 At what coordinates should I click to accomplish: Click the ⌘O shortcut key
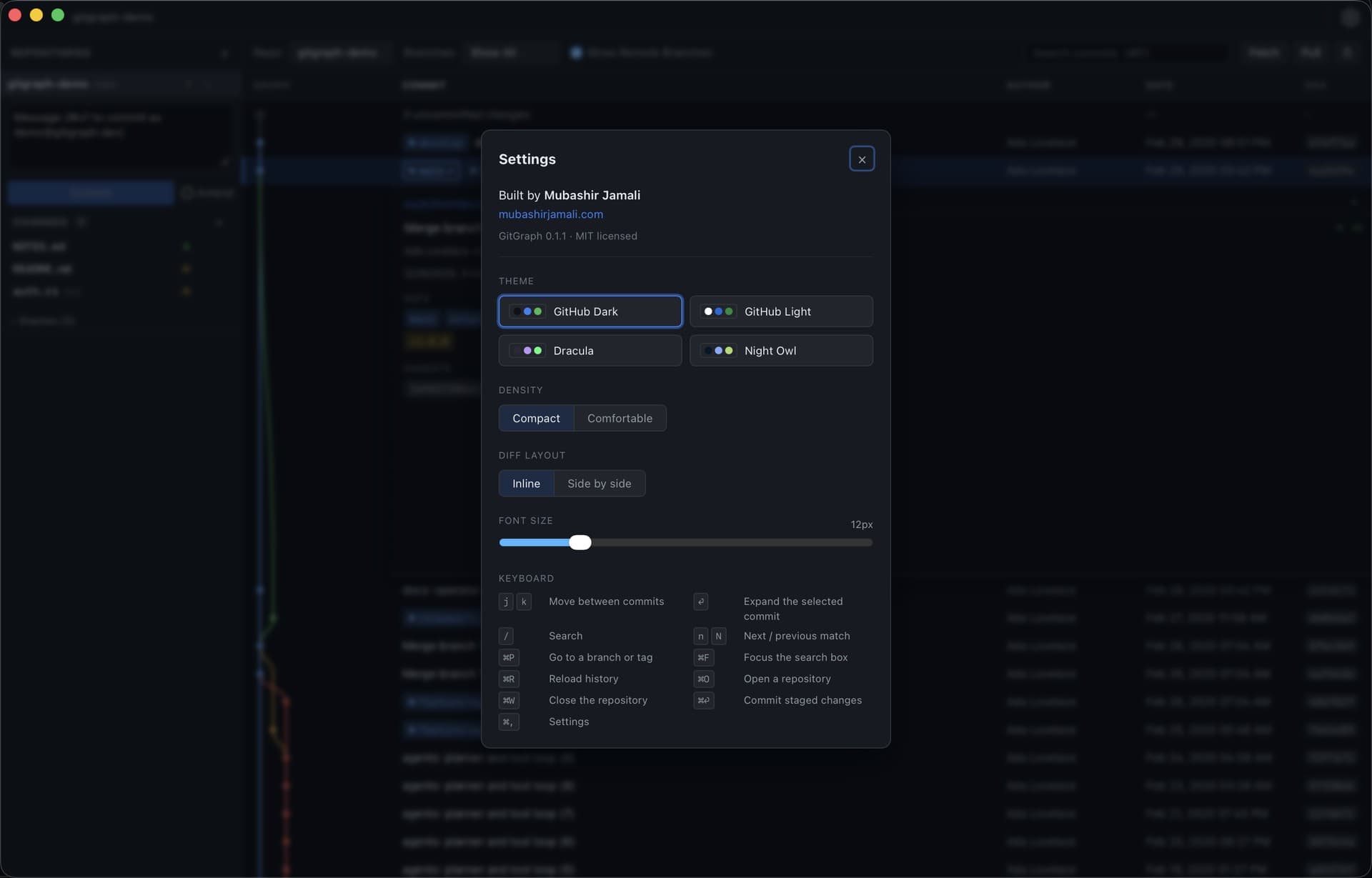click(x=704, y=679)
